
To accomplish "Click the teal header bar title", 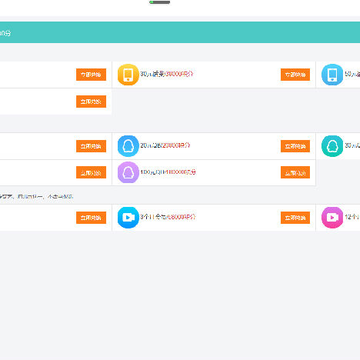I will [5, 33].
